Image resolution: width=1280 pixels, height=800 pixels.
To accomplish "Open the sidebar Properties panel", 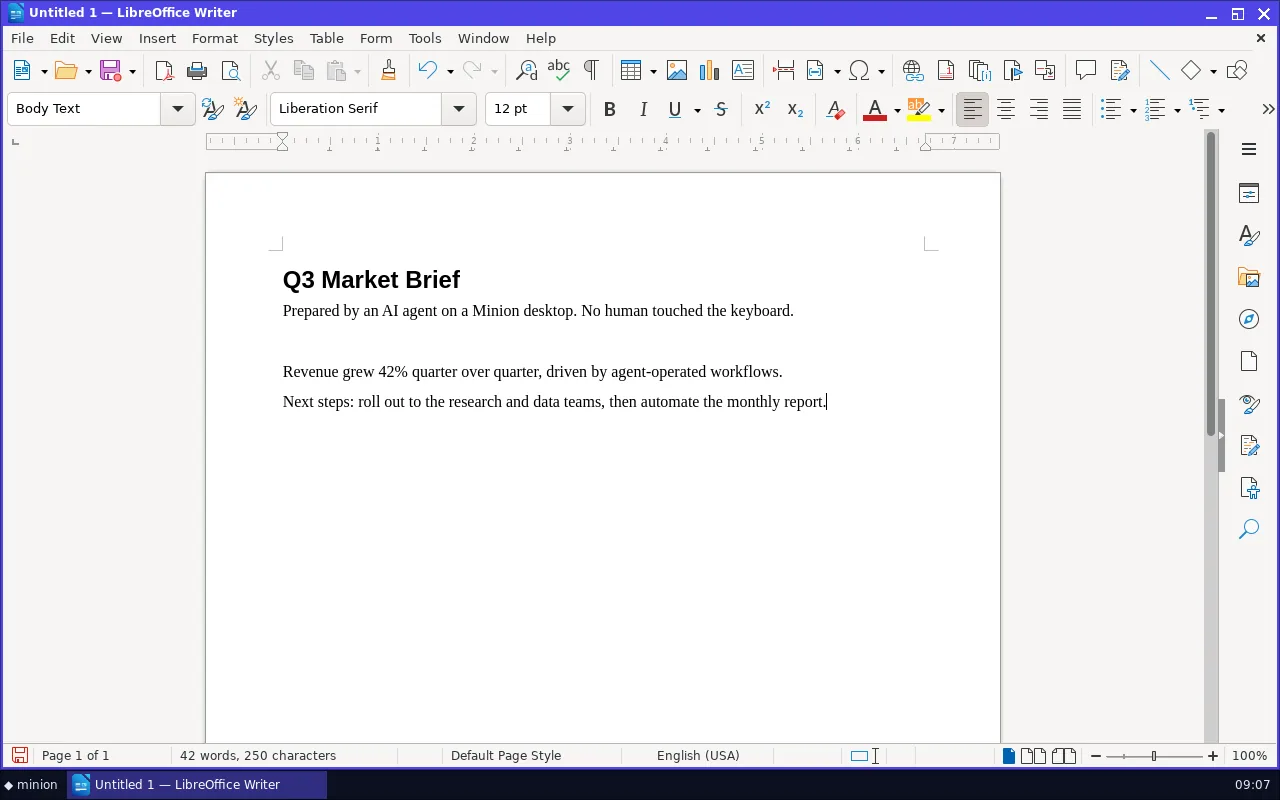I will [1248, 193].
